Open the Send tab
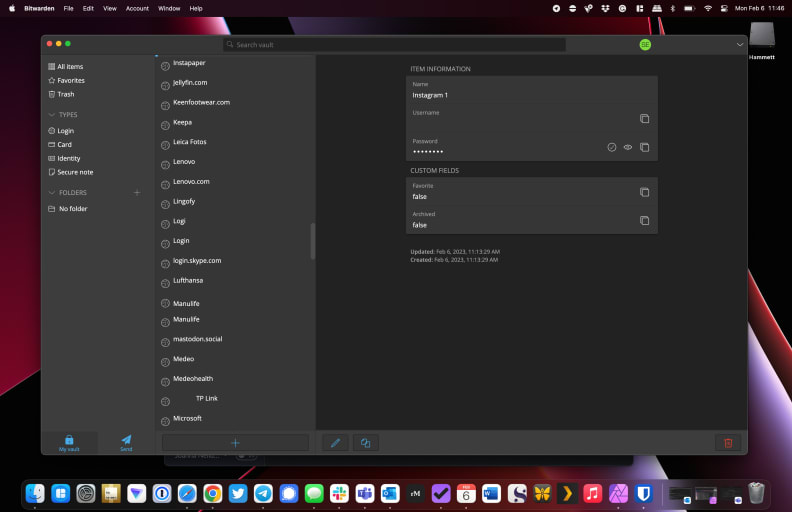792x512 pixels. 126,442
